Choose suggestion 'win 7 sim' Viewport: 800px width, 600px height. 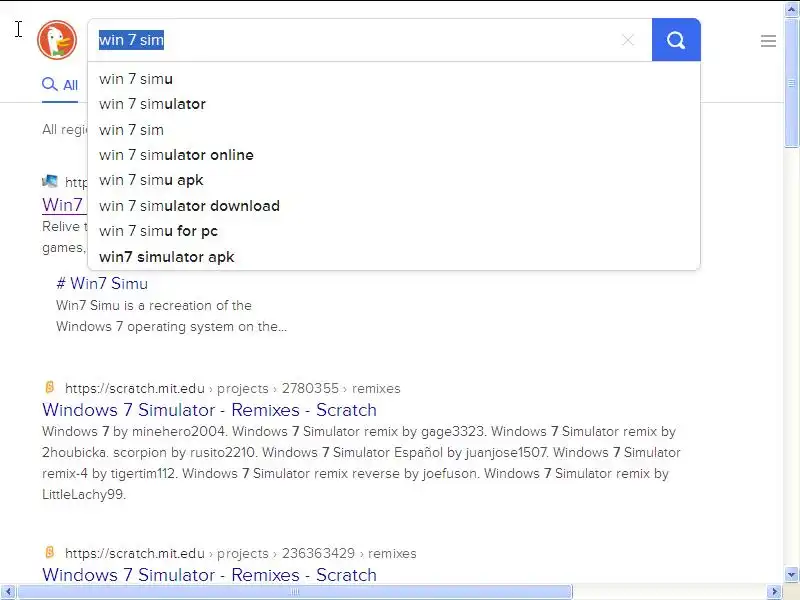tap(394, 130)
